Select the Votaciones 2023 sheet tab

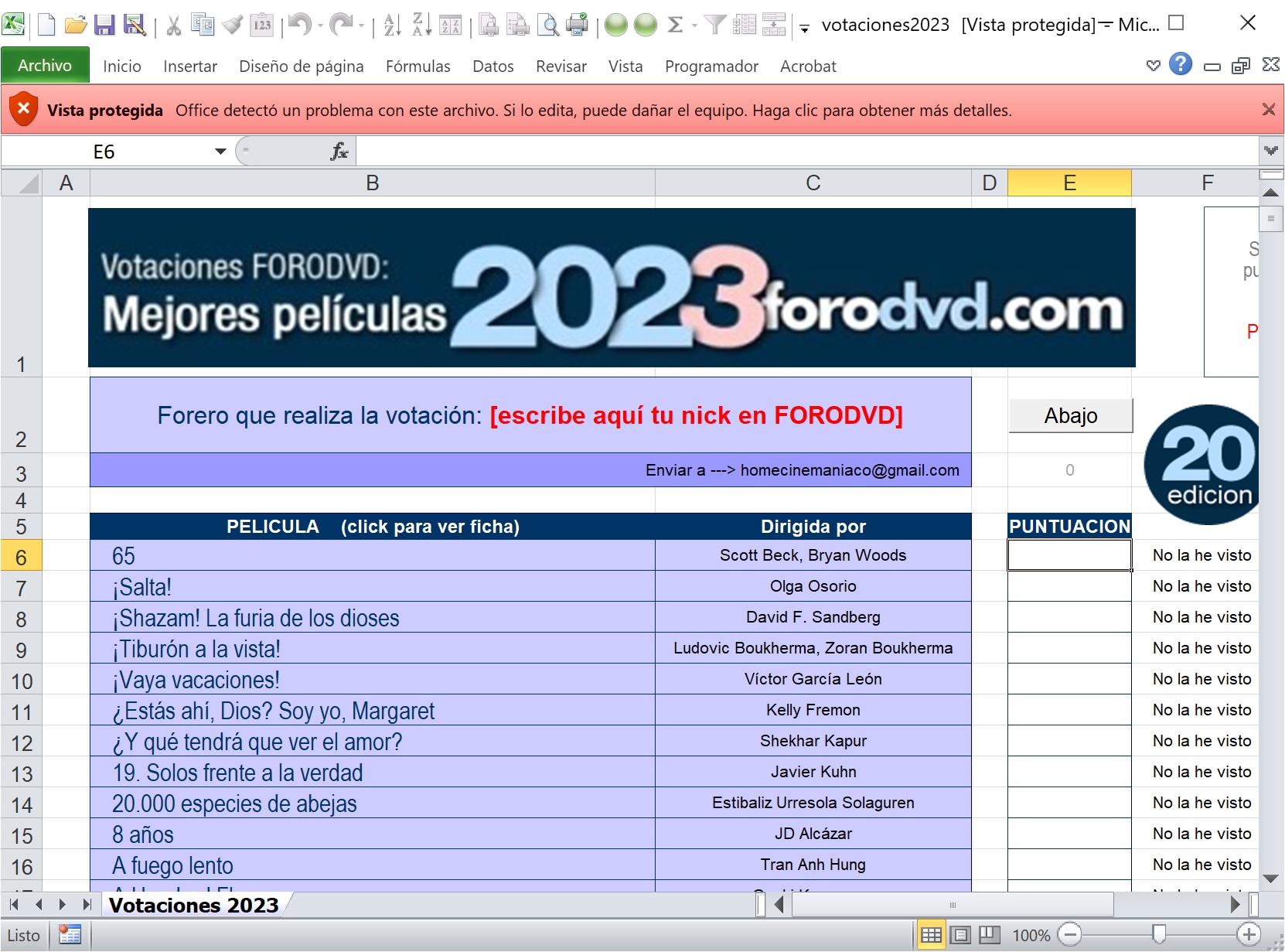[194, 905]
